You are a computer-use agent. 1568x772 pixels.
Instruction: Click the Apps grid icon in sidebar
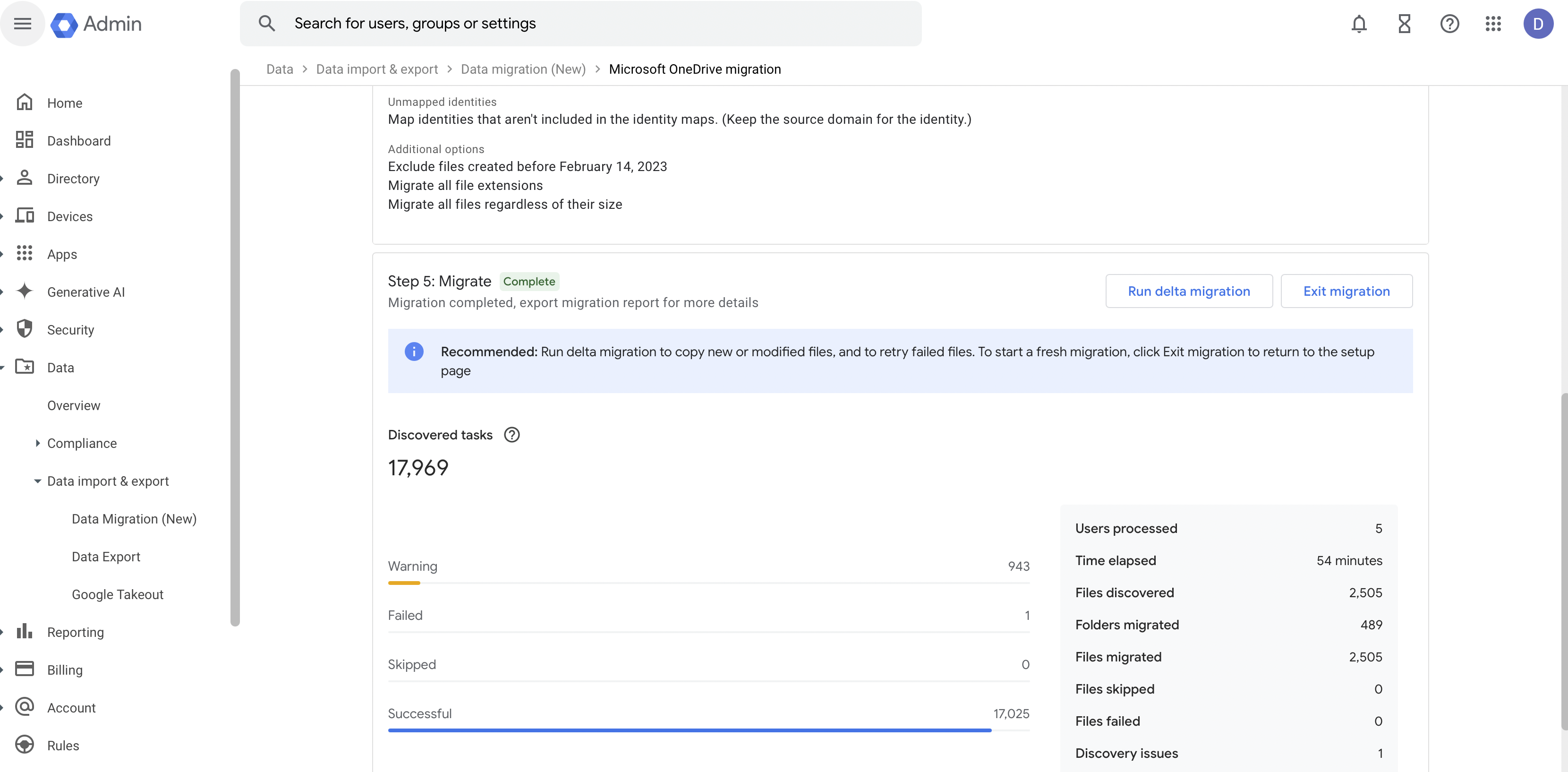tap(25, 253)
